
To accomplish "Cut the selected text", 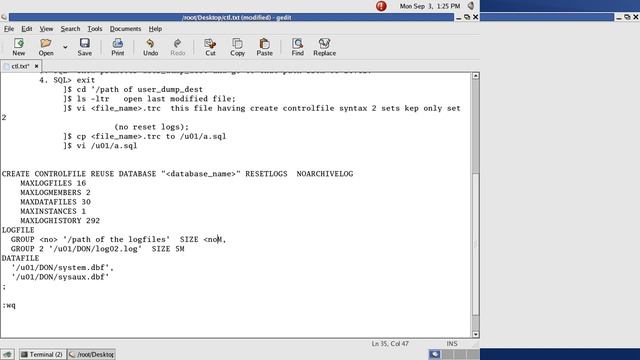I will pyautogui.click(x=210, y=47).
